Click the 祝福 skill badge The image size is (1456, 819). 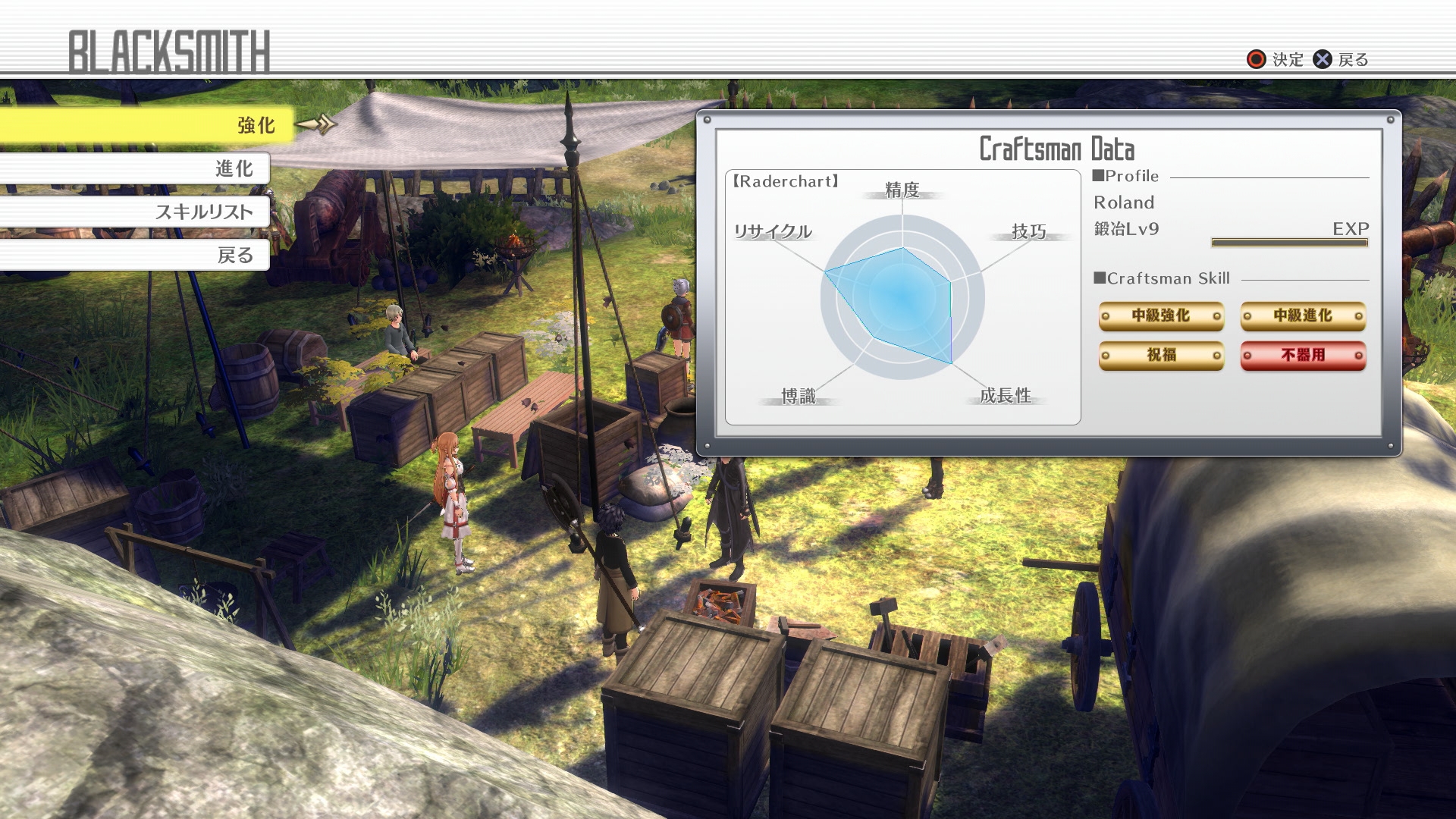coord(1161,355)
